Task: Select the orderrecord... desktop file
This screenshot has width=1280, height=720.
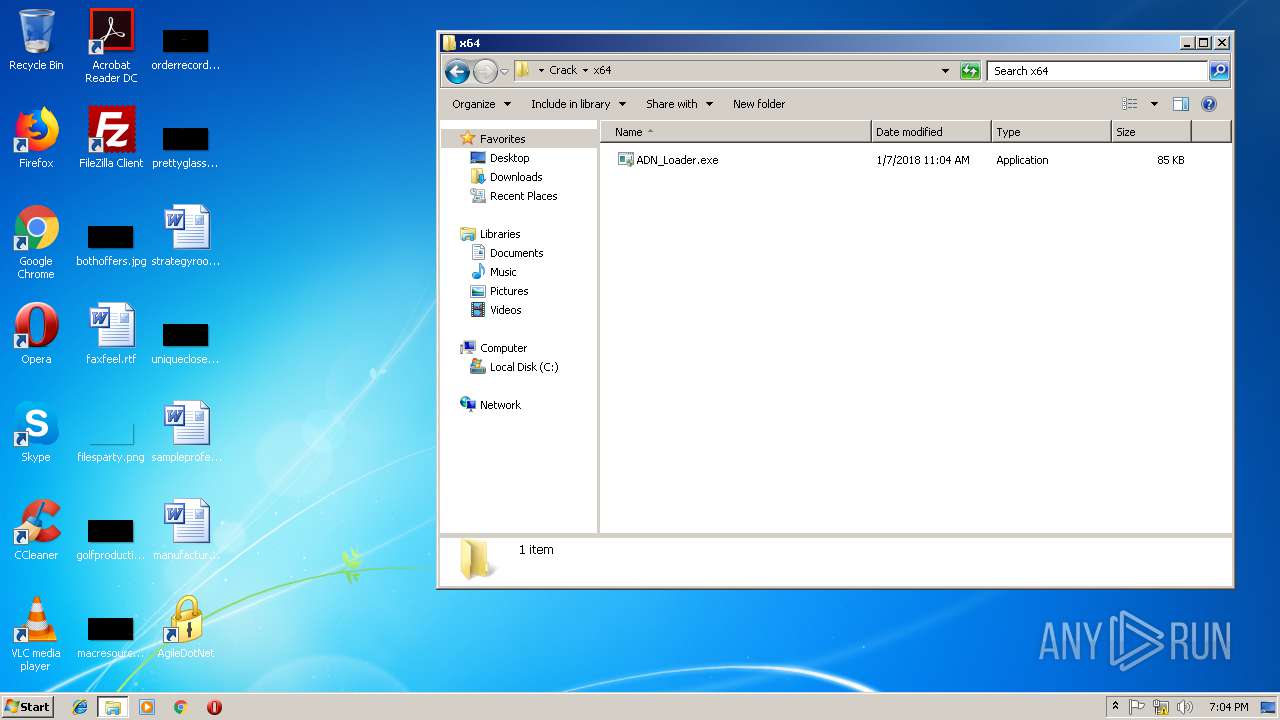Action: coord(186,48)
